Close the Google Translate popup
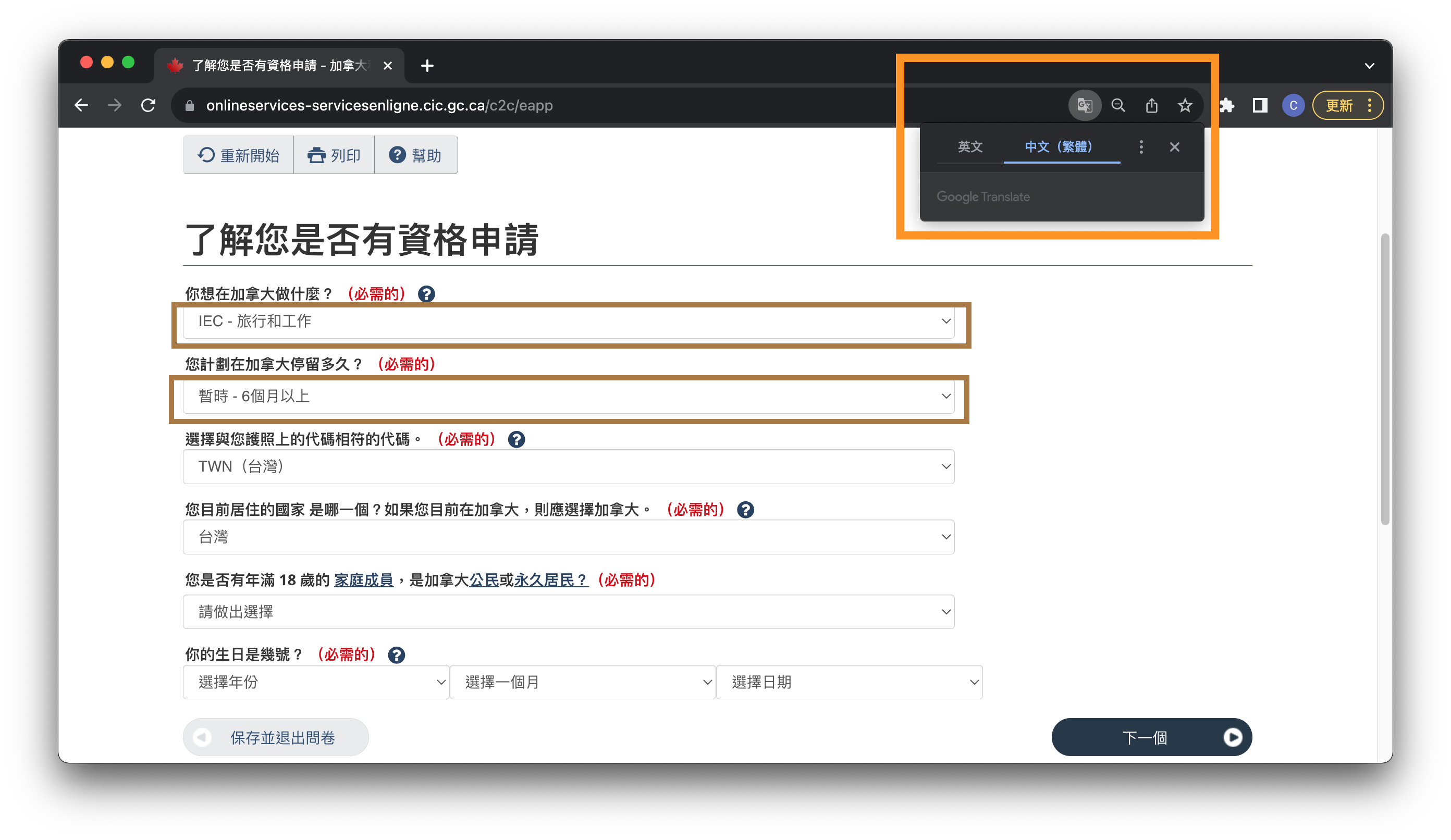 [1175, 147]
